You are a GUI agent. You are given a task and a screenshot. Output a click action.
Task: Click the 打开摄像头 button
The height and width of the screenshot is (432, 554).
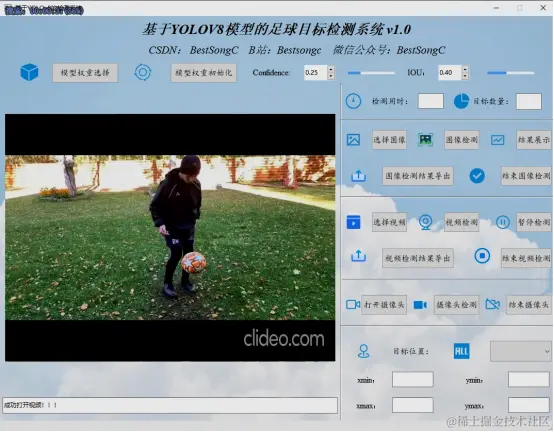pos(384,304)
